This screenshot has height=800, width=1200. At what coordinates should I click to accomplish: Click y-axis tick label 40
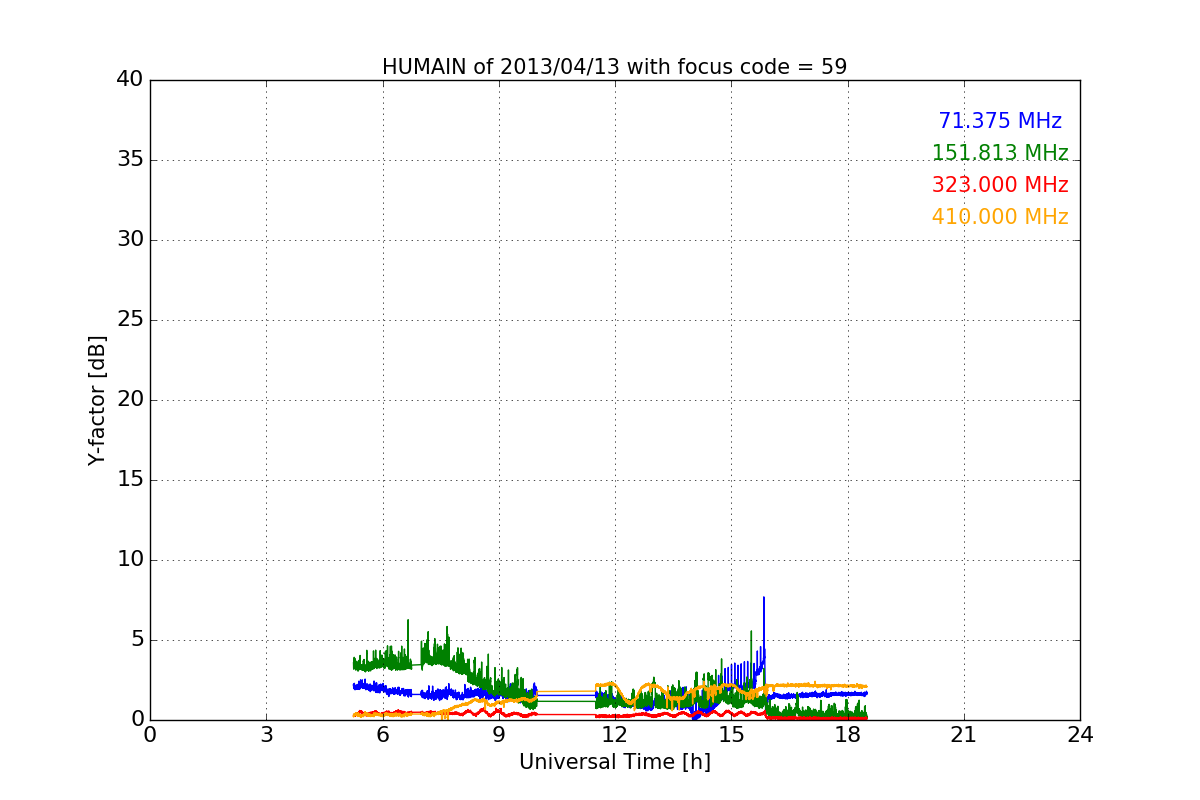pyautogui.click(x=130, y=80)
